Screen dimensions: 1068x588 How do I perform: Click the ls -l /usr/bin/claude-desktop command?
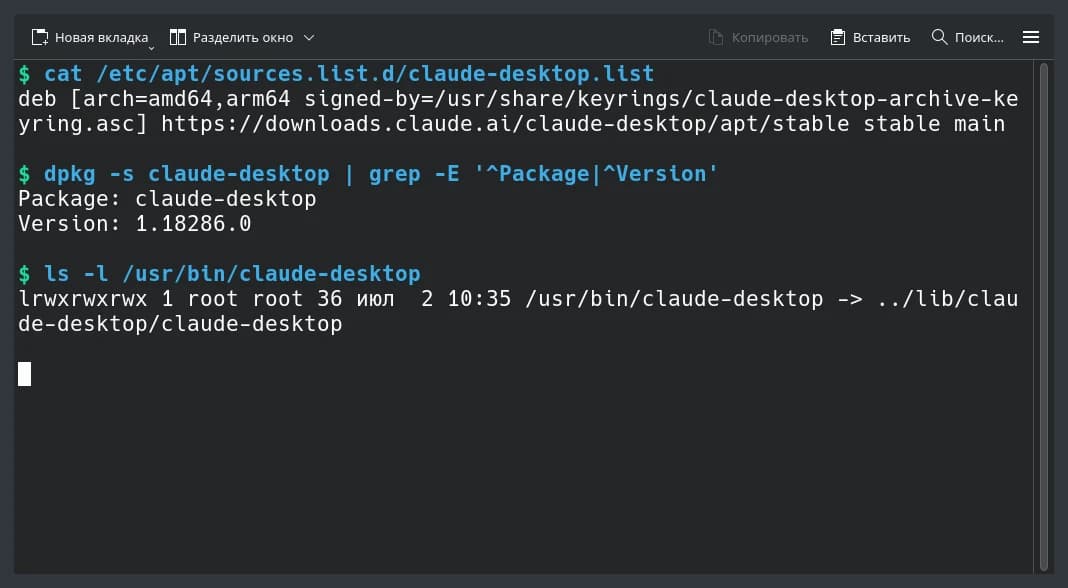232,274
